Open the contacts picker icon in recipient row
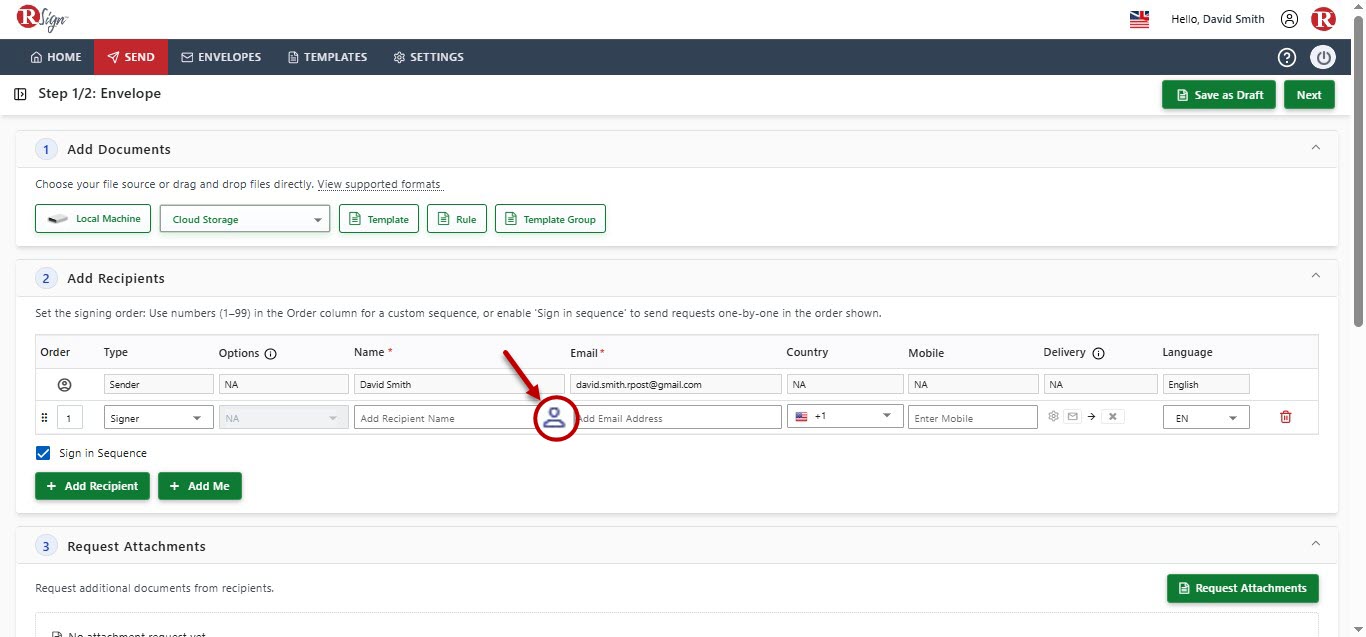 point(554,418)
